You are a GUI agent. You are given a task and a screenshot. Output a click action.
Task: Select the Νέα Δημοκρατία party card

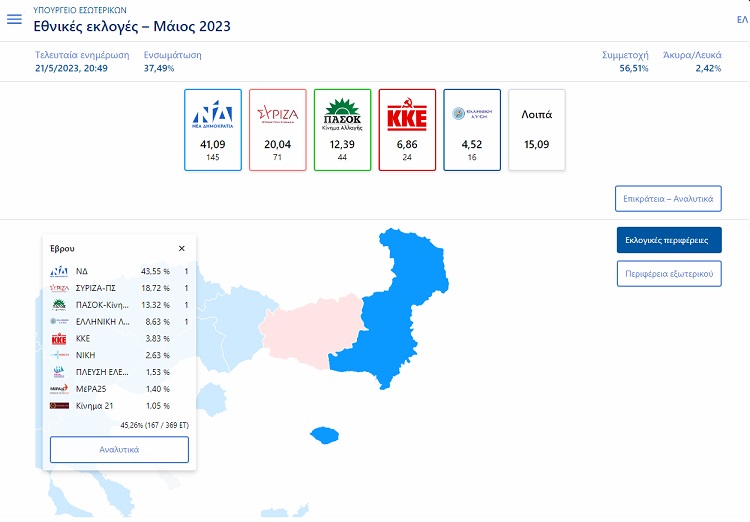point(213,130)
